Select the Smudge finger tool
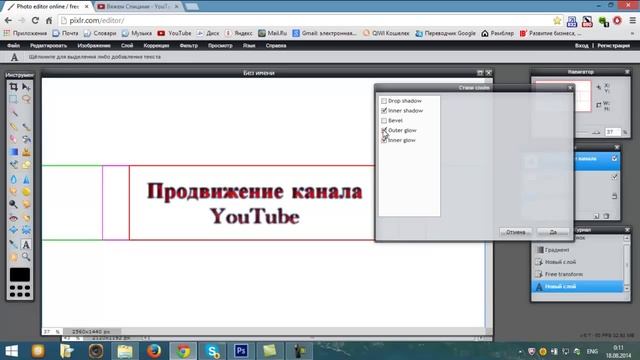640x360 pixels. (x=13, y=191)
